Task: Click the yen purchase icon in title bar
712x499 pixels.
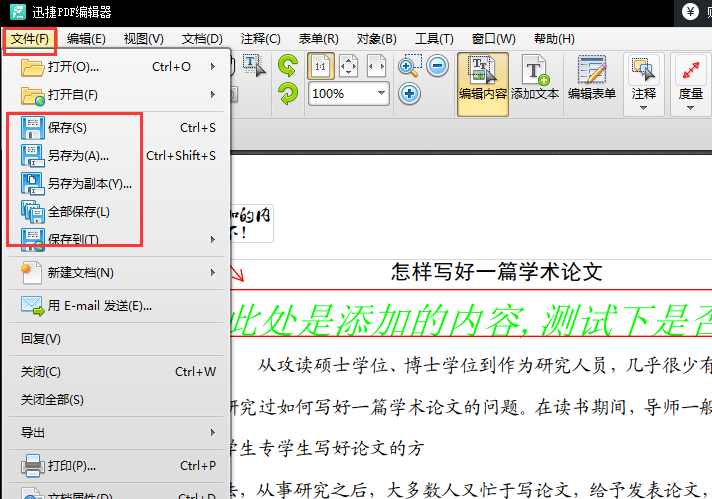Action: tap(691, 11)
